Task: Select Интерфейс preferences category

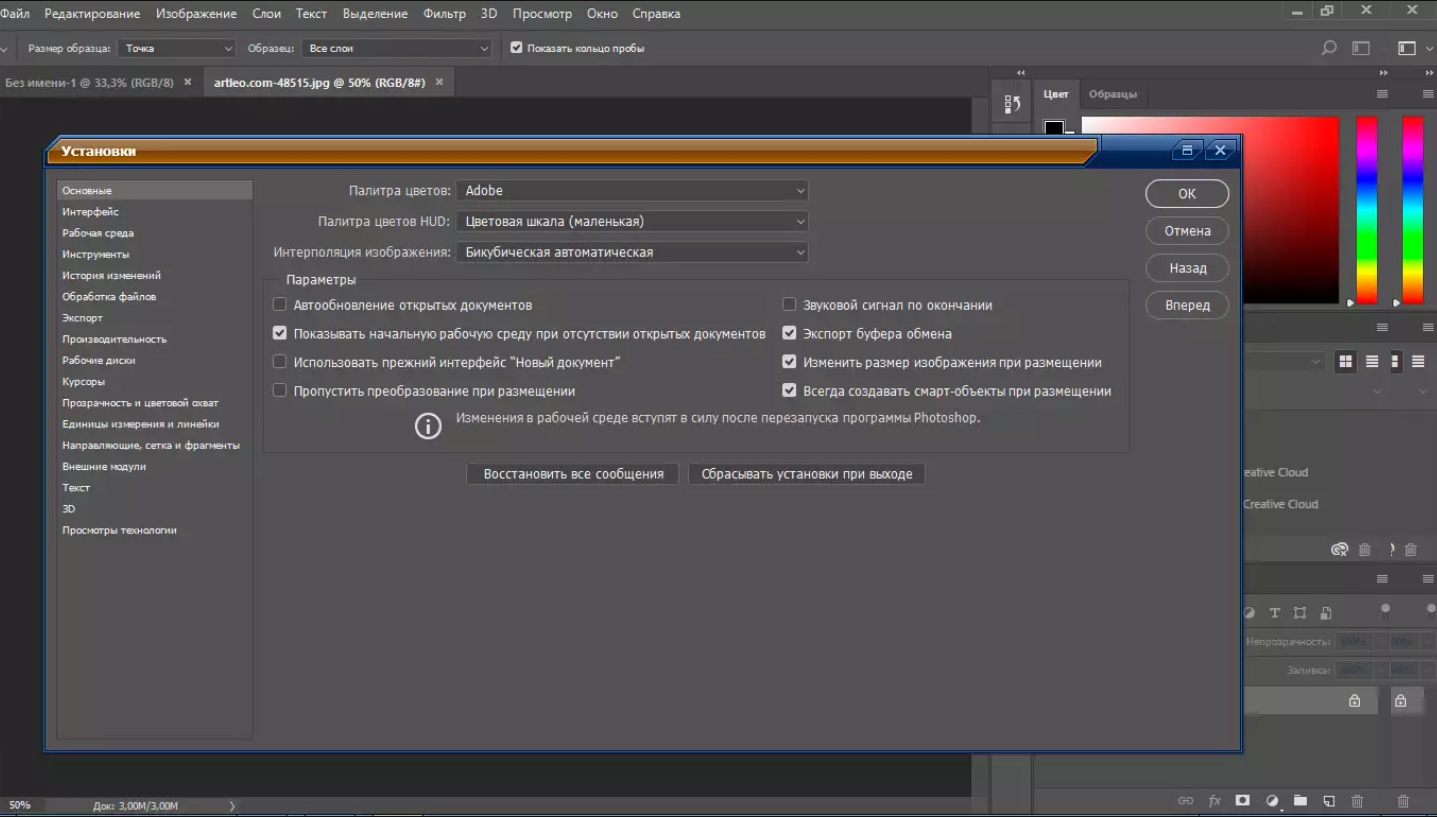Action: 154,212
